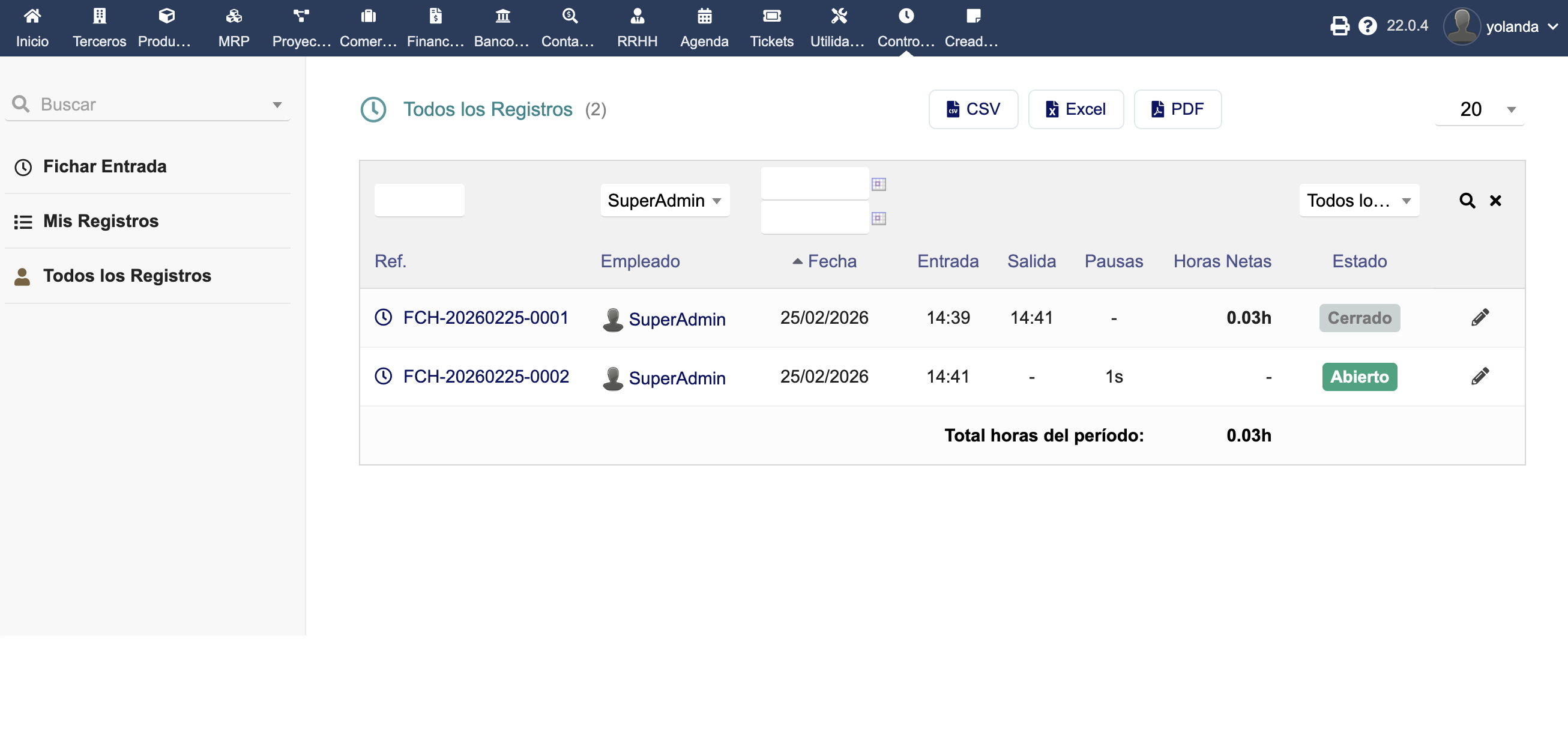
Task: Click the print icon in top bar
Action: tap(1339, 26)
